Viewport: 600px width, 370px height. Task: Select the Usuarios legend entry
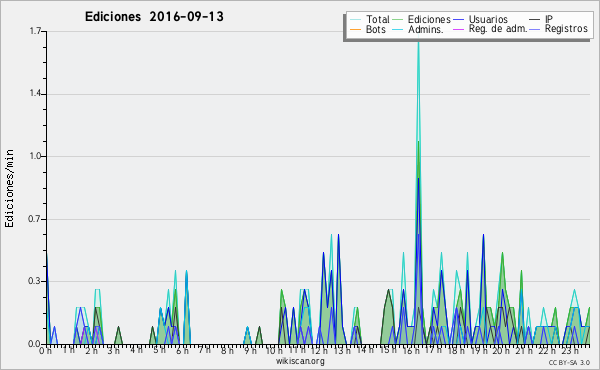point(488,19)
